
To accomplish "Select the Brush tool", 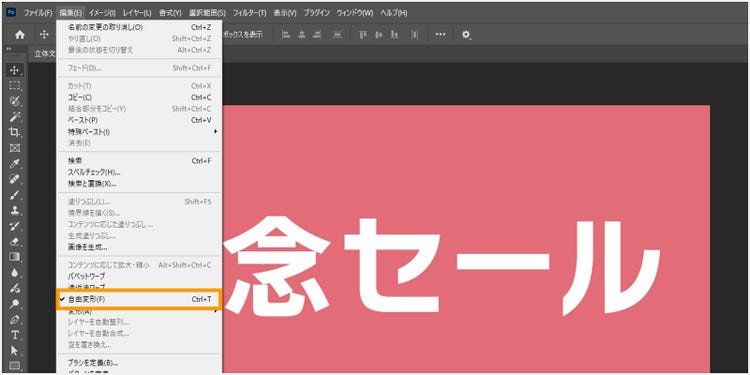I will coord(15,195).
